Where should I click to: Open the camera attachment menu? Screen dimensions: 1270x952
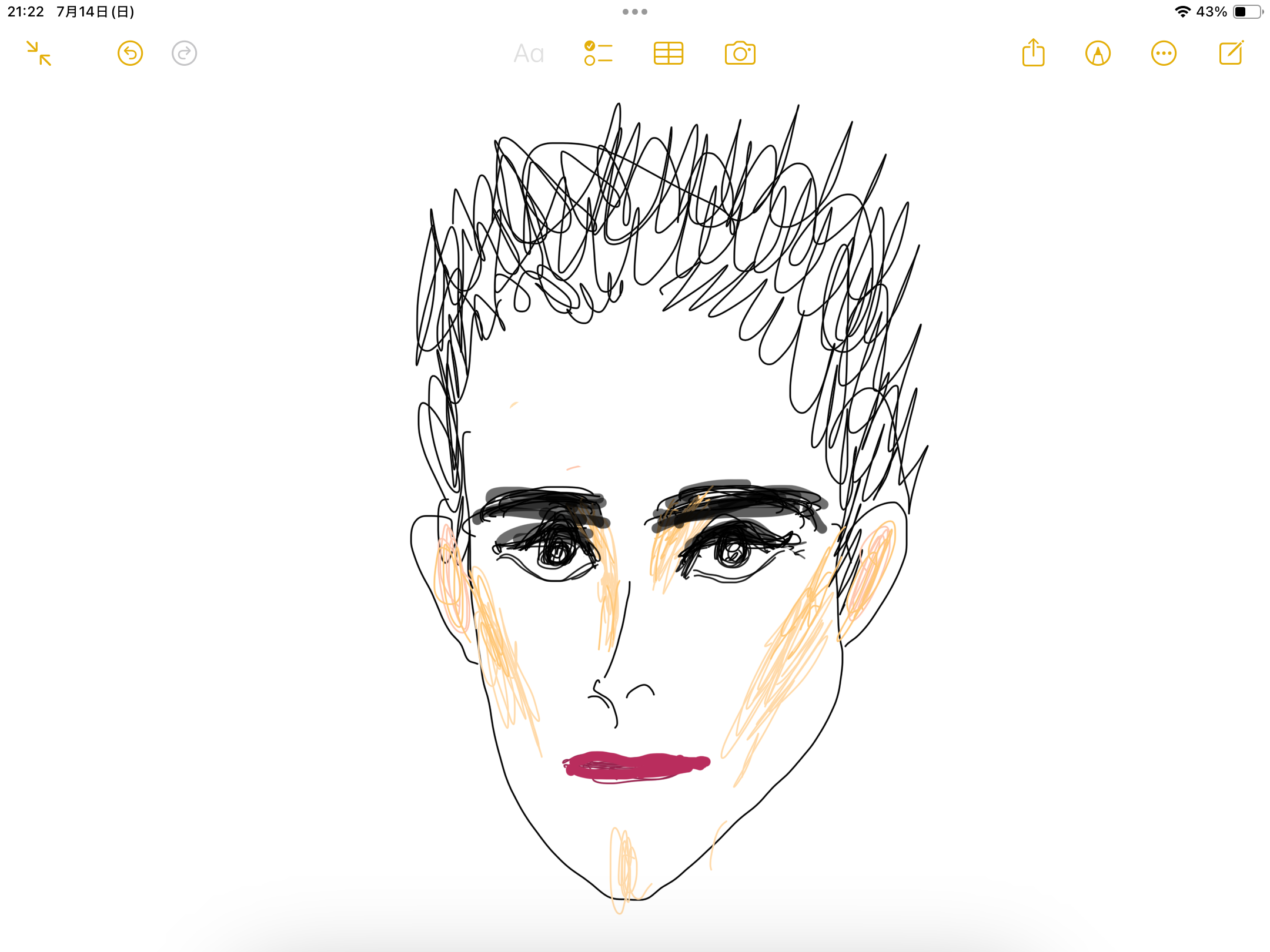point(740,53)
